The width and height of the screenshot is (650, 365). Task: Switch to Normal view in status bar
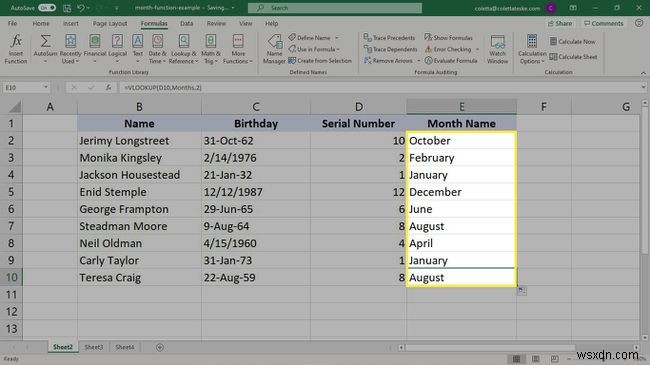(x=517, y=358)
